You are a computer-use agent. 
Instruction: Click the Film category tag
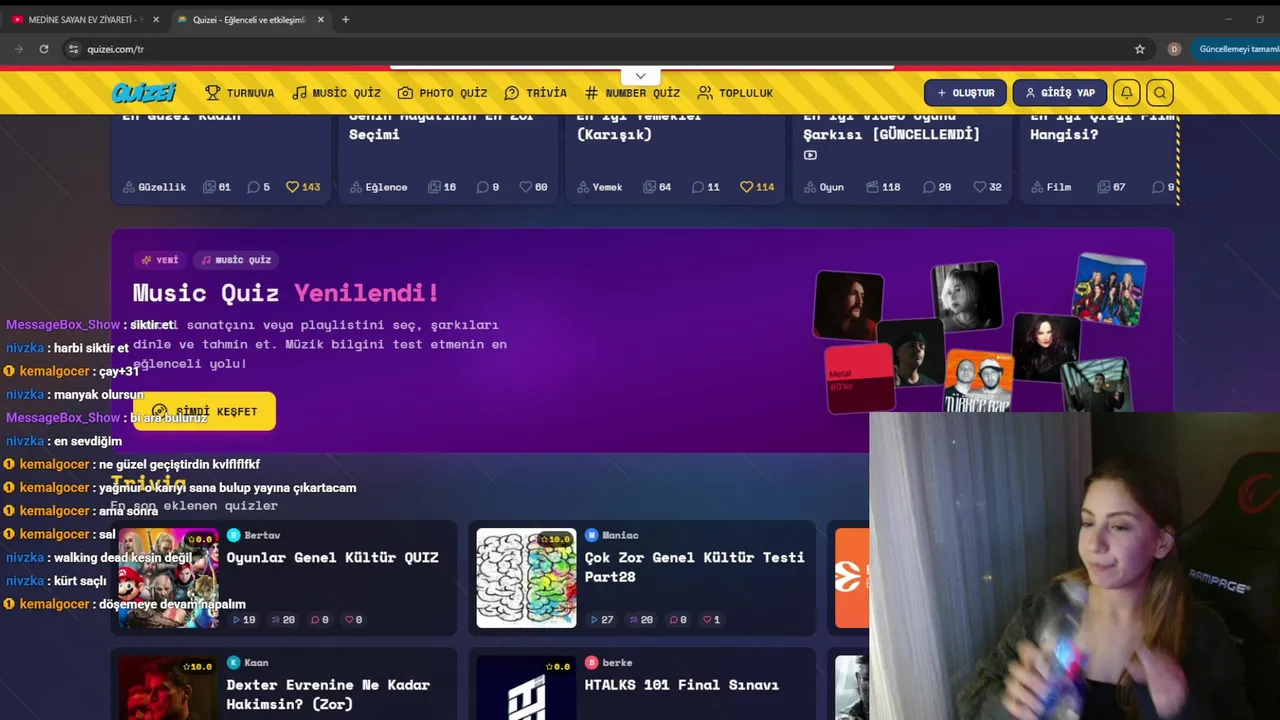point(1051,187)
